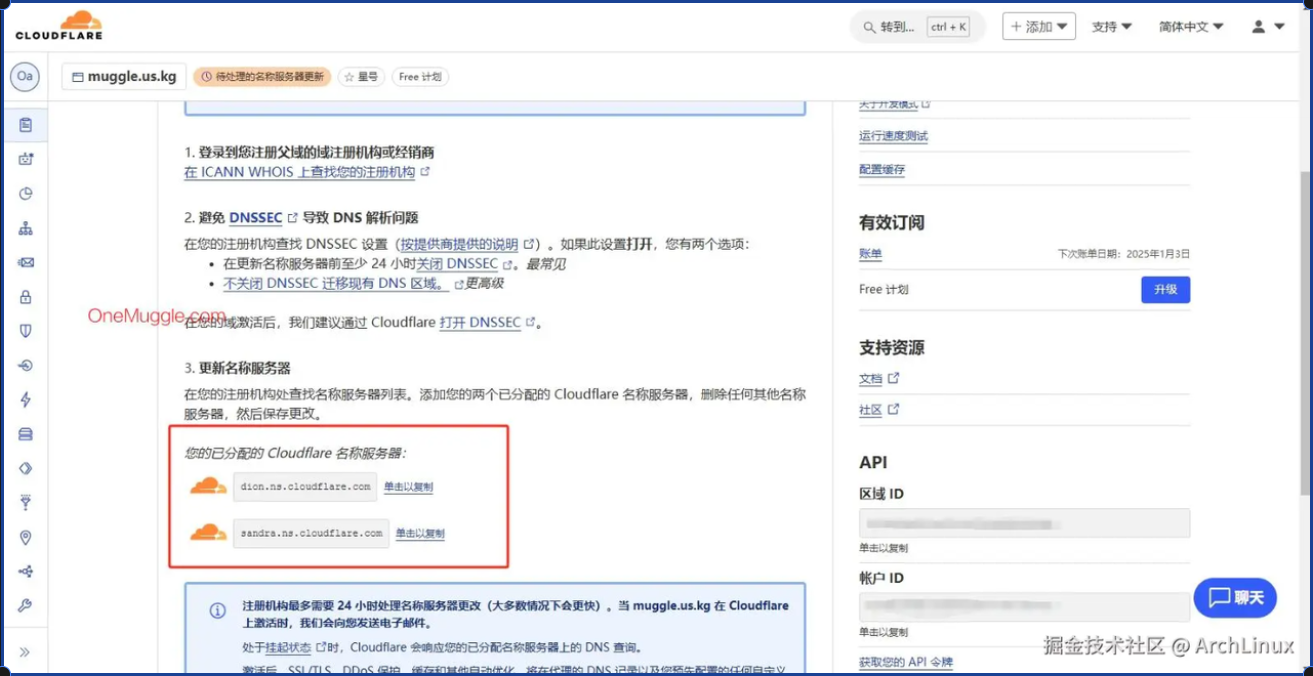Open the Caching storage sidebar icon
The height and width of the screenshot is (676, 1313).
click(x=25, y=434)
